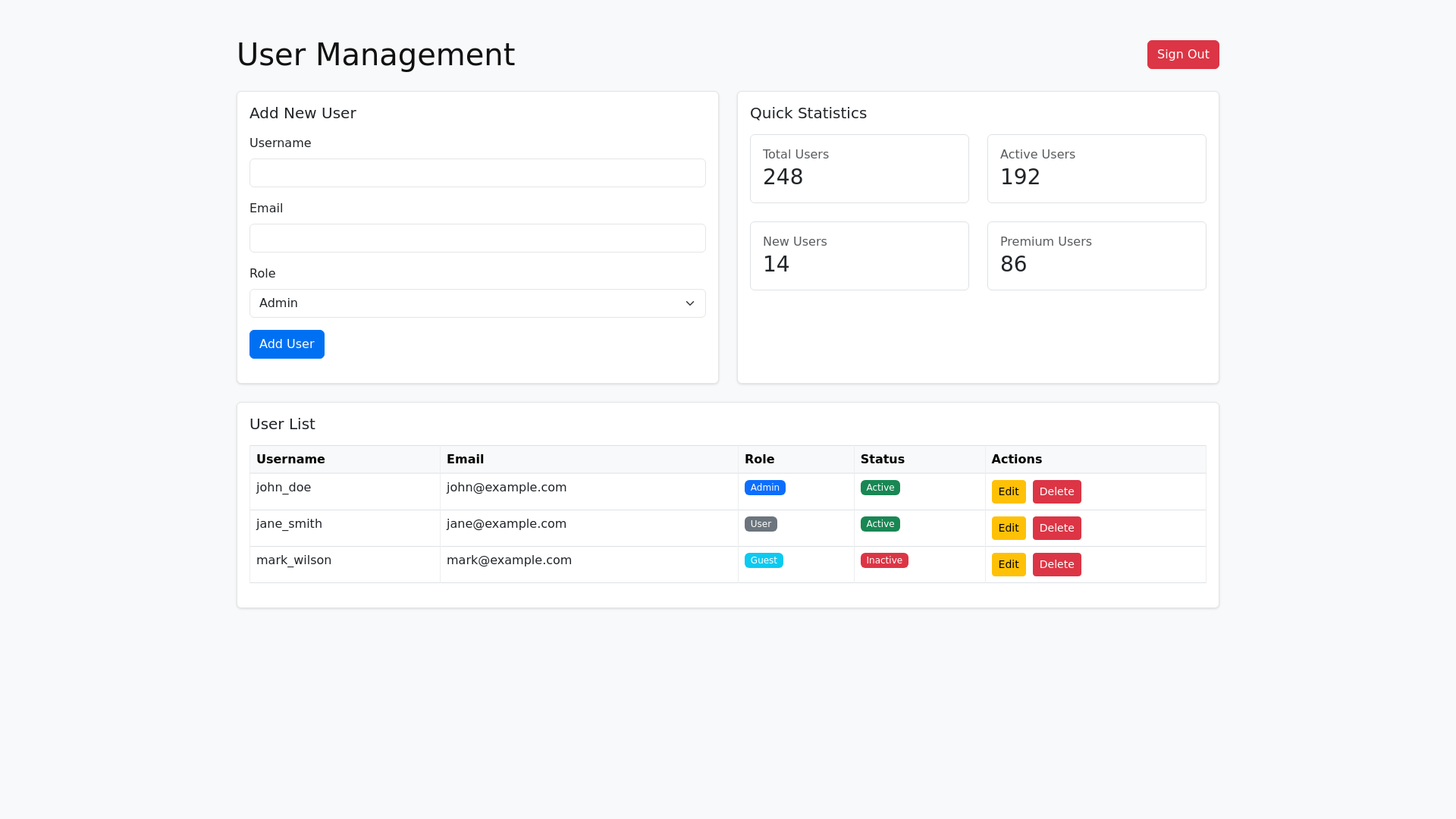The height and width of the screenshot is (819, 1456).
Task: Select the Active Users stat card
Action: coord(1097,168)
